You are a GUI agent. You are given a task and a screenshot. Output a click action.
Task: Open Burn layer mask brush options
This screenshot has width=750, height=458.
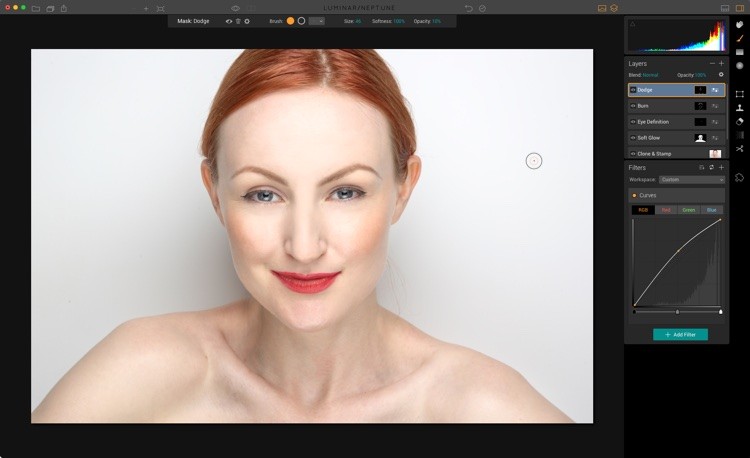coord(715,106)
